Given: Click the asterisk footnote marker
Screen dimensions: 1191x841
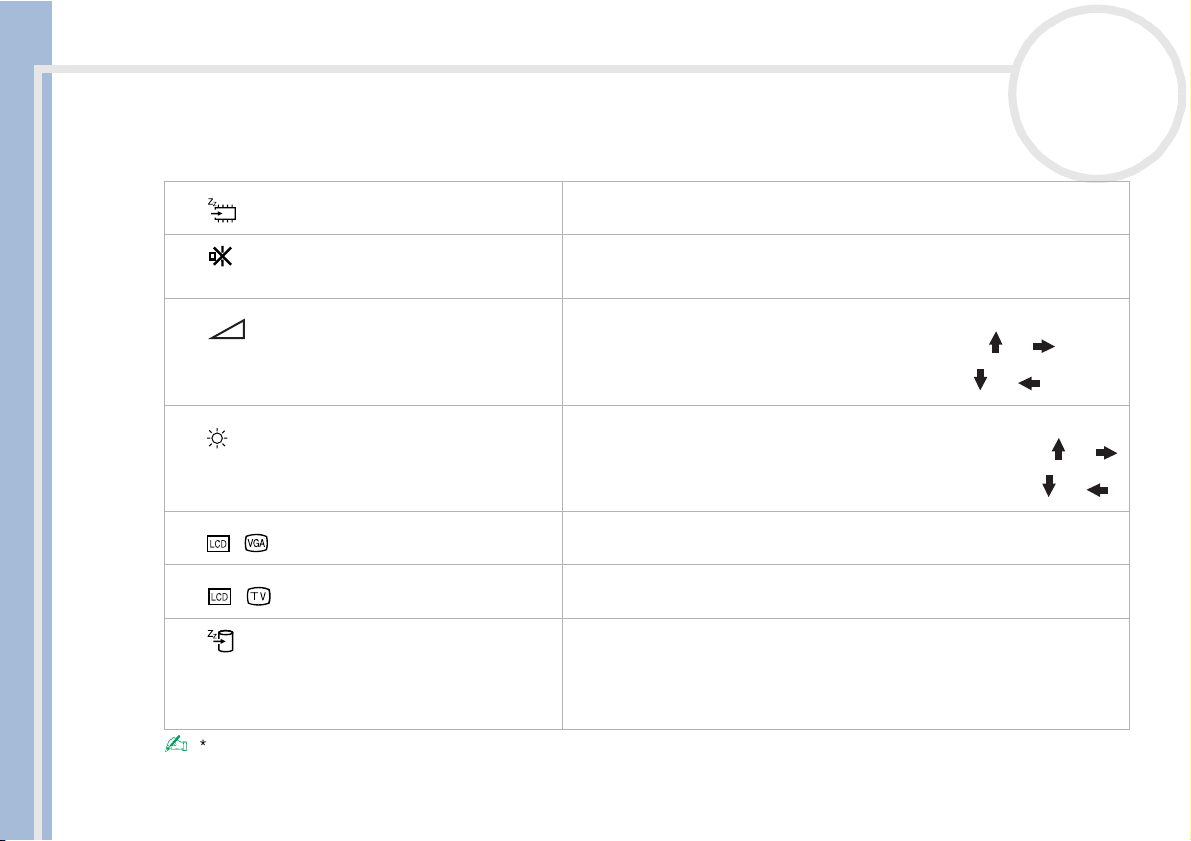Looking at the screenshot, I should [203, 743].
